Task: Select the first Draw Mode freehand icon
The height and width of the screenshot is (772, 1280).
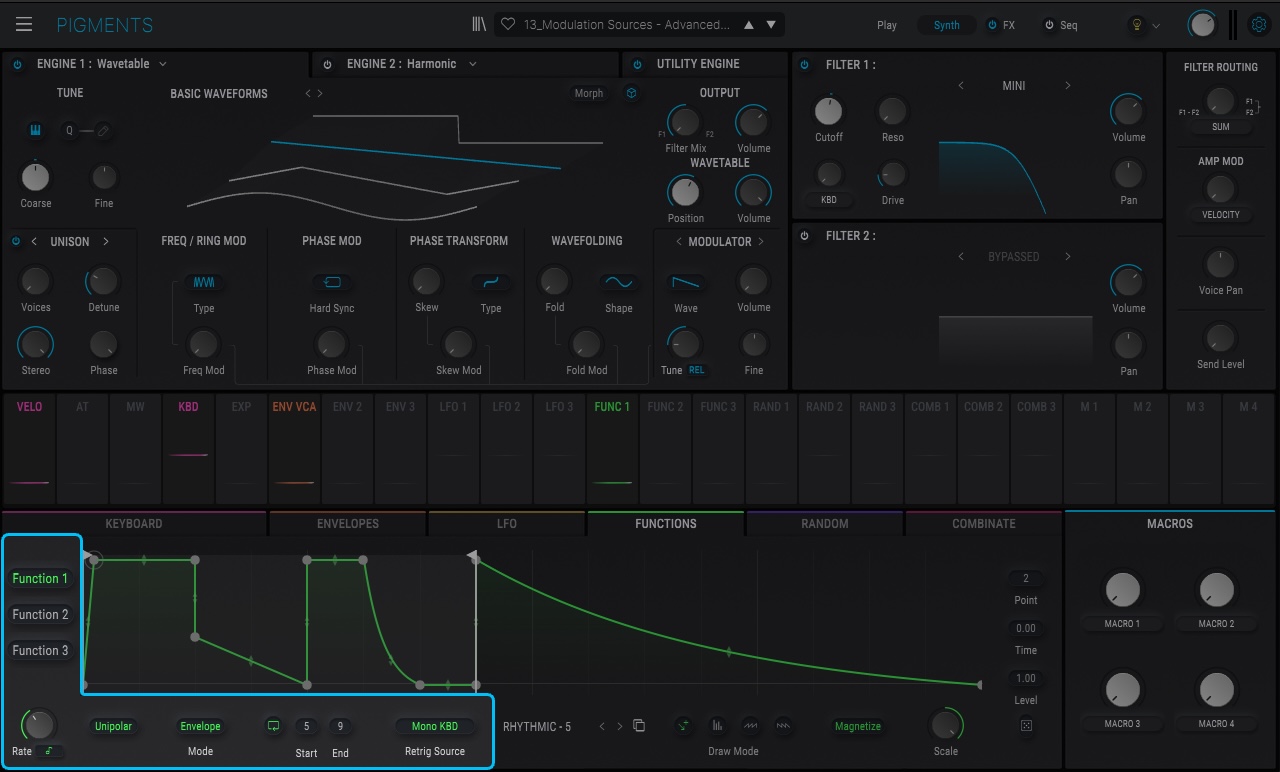Action: click(x=684, y=726)
